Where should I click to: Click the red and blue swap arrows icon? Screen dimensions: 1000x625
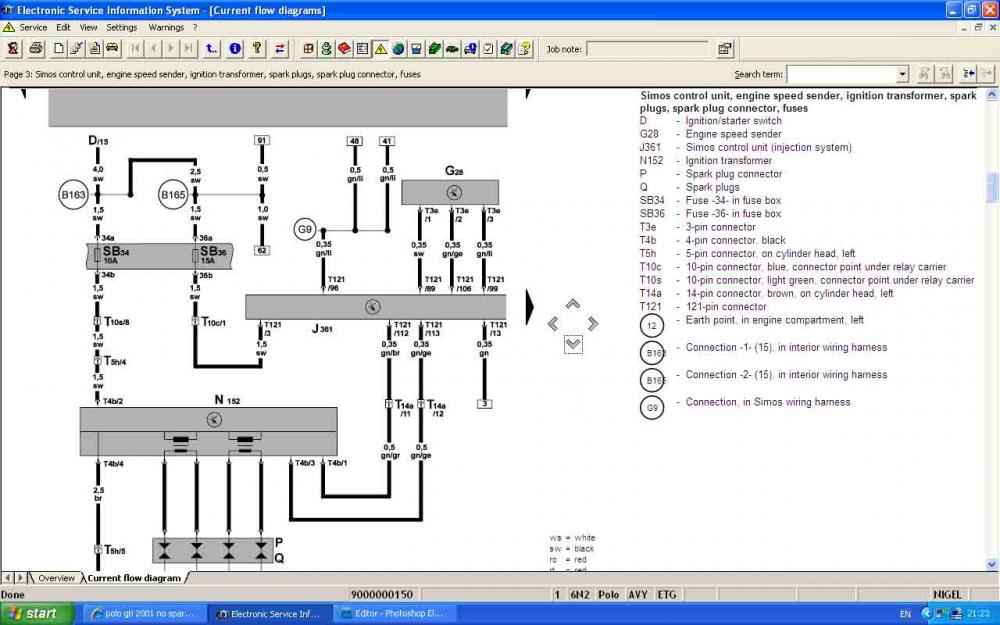pos(279,48)
